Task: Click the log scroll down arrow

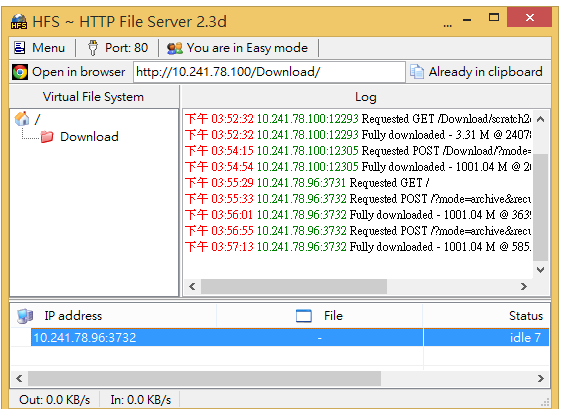Action: click(541, 269)
